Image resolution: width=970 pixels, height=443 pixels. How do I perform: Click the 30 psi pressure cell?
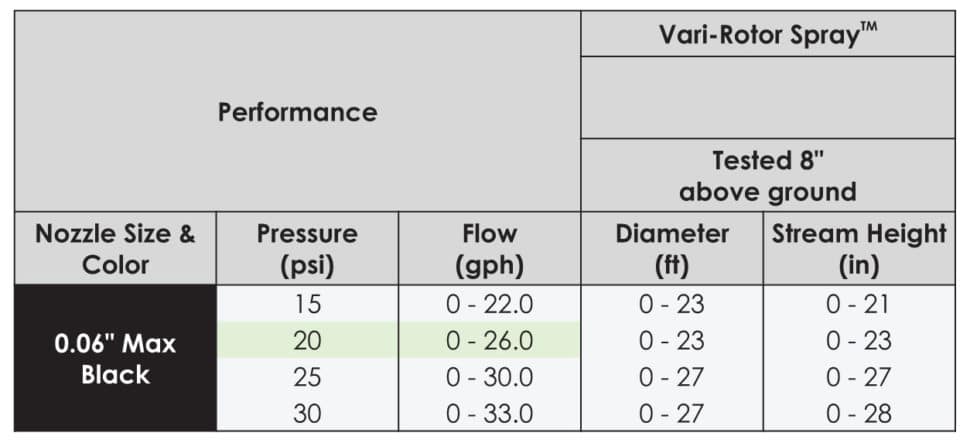pos(307,413)
